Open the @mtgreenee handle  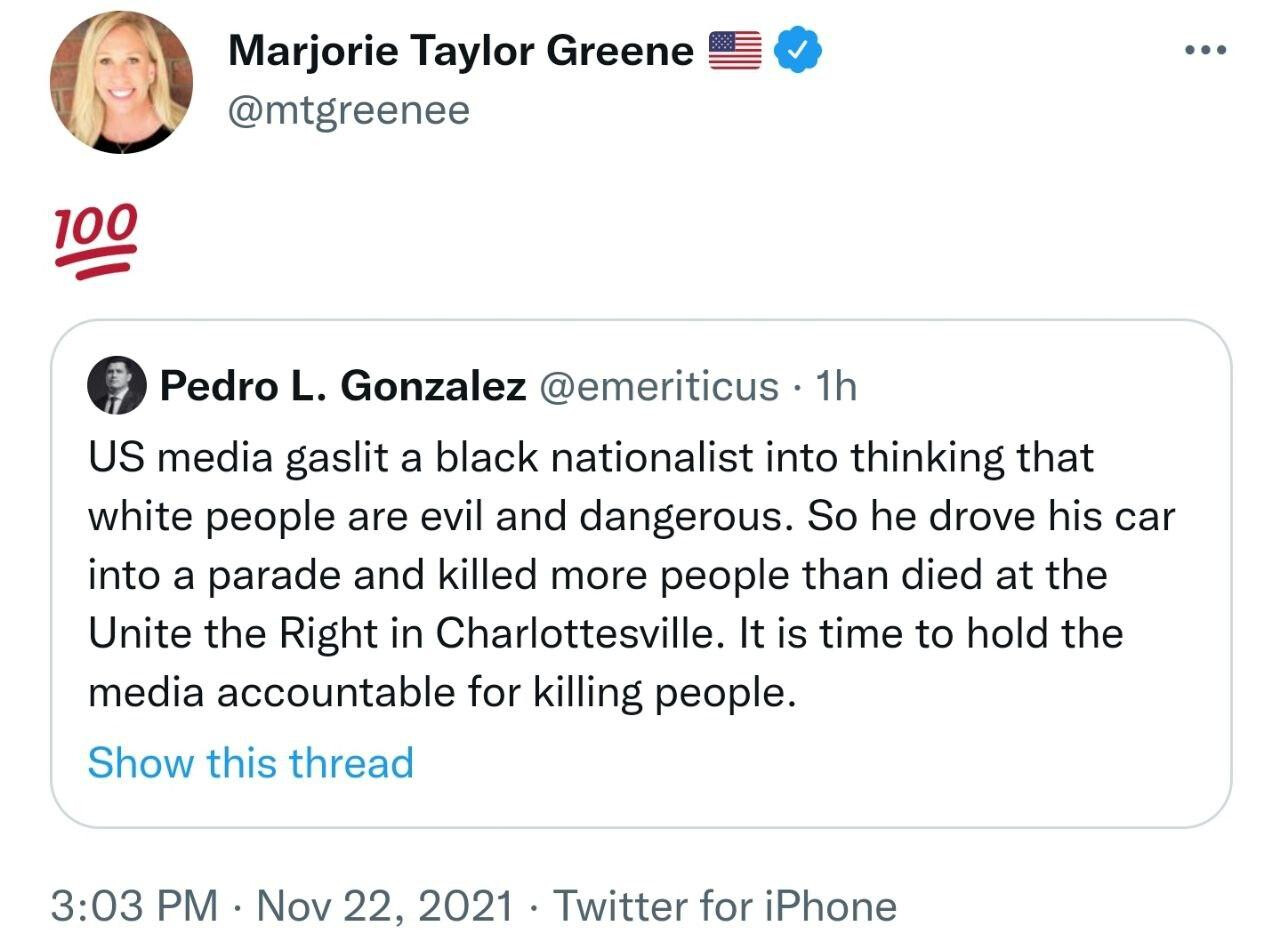coord(348,109)
